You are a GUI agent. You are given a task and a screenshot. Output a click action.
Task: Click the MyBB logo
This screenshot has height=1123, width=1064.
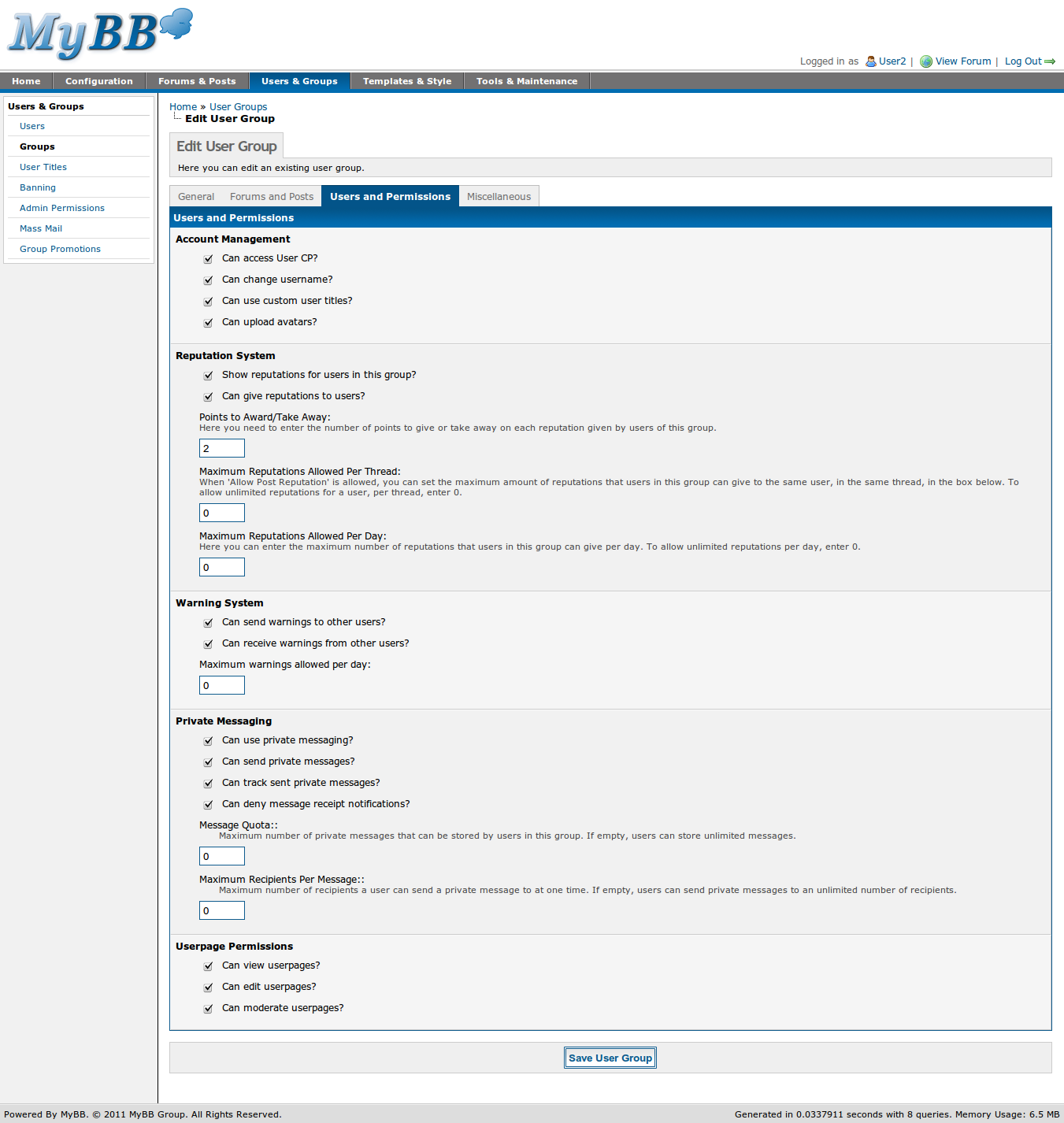click(x=100, y=35)
